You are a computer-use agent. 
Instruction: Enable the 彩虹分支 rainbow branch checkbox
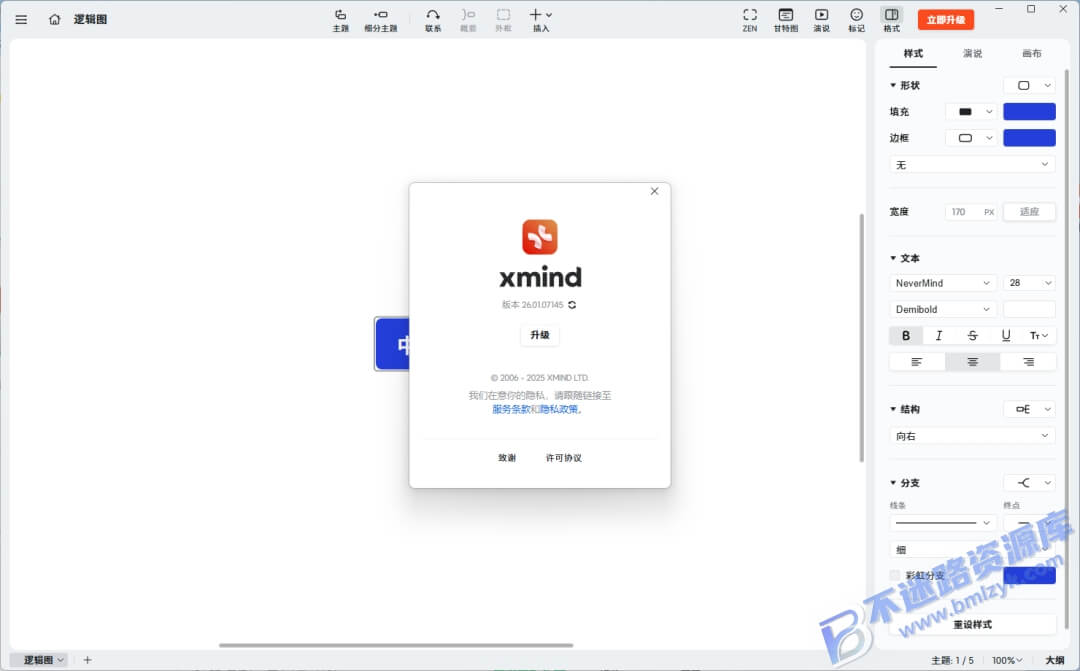(895, 575)
